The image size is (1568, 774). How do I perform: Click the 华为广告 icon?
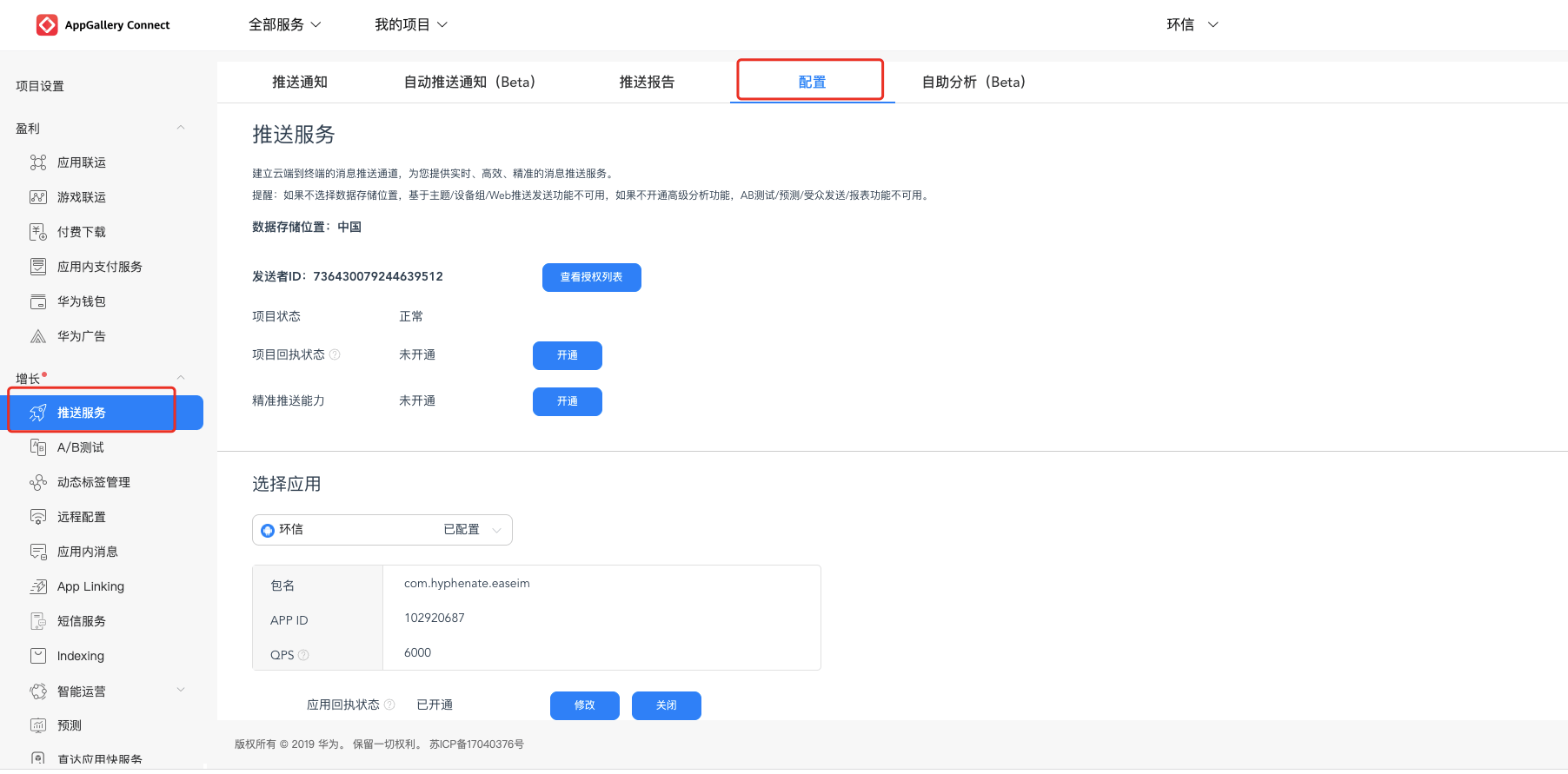coord(38,336)
